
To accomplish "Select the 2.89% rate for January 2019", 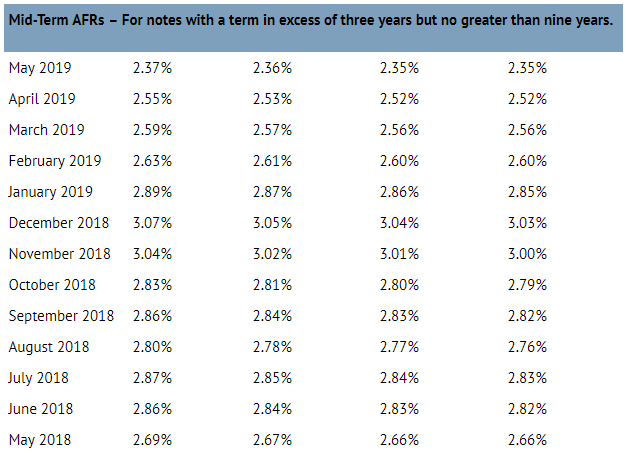I will pos(151,192).
